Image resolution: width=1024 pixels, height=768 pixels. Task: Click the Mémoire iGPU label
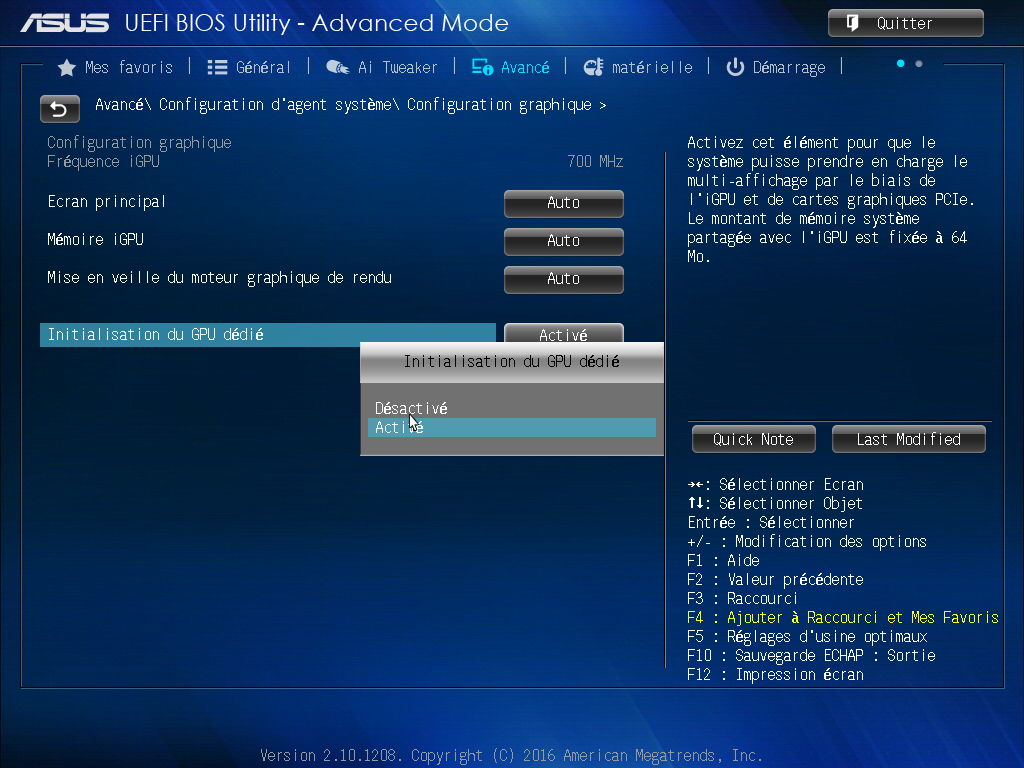[x=95, y=240]
